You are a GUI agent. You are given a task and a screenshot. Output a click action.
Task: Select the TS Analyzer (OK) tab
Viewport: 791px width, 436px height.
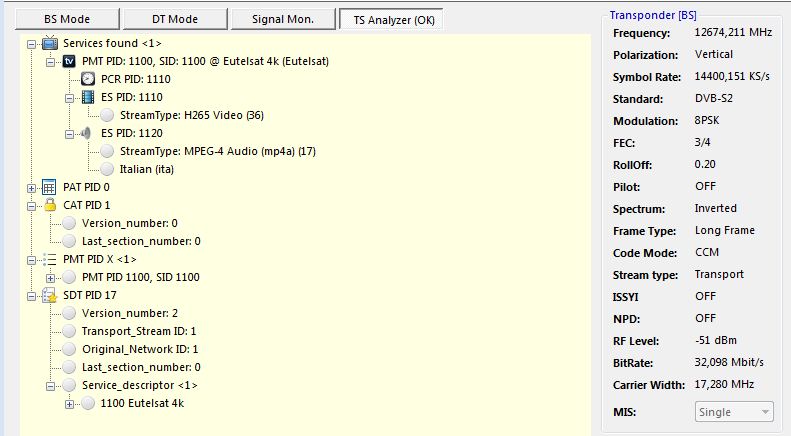tap(391, 19)
